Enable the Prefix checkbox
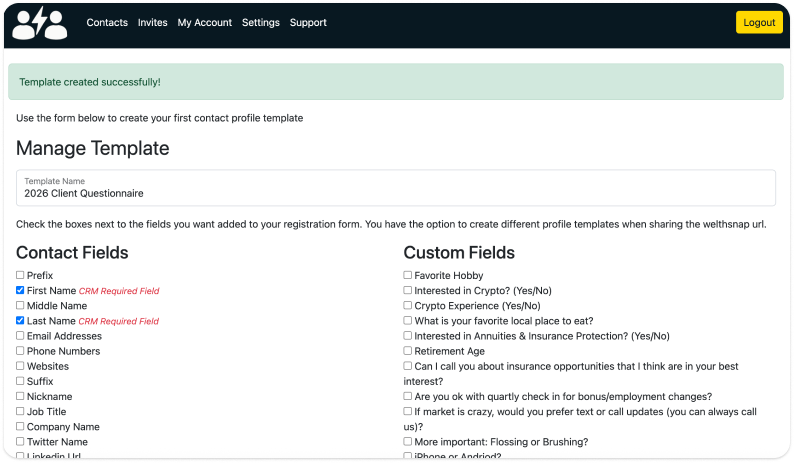This screenshot has height=463, width=794. pyautogui.click(x=21, y=275)
